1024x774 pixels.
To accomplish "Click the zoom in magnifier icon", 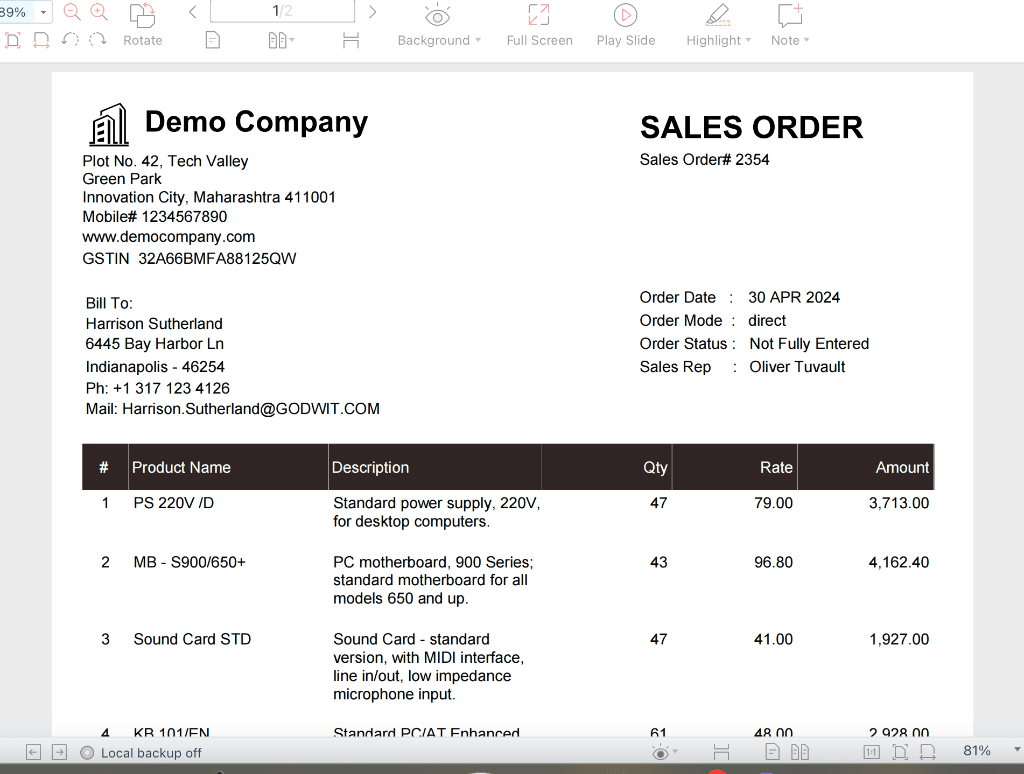I will pos(99,12).
